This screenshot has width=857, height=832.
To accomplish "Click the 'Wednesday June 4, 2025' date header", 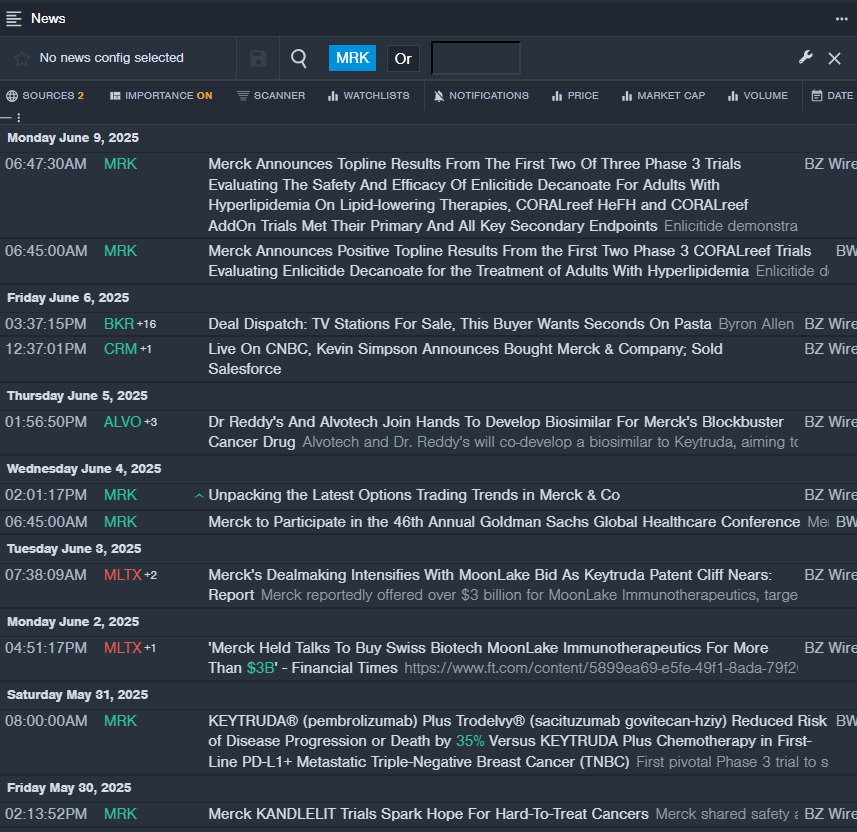I will tap(84, 469).
